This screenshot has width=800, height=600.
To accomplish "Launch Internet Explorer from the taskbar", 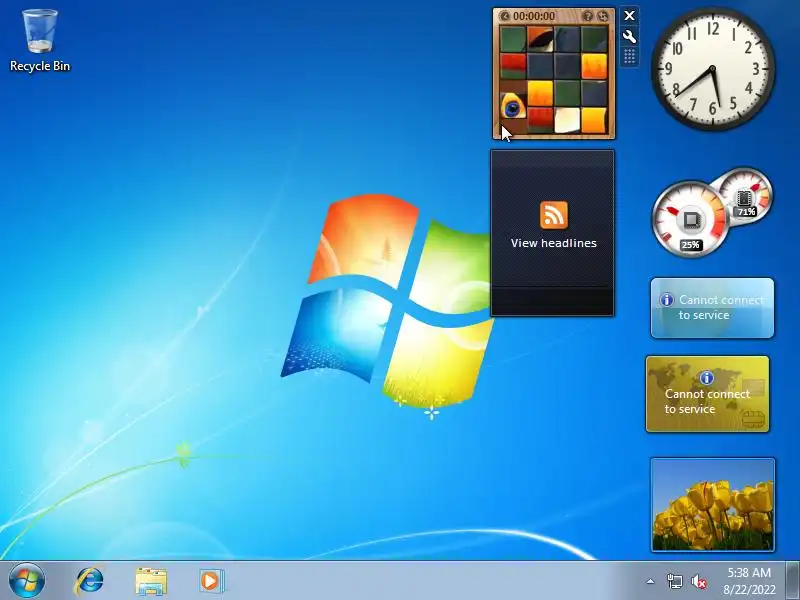I will pos(90,581).
